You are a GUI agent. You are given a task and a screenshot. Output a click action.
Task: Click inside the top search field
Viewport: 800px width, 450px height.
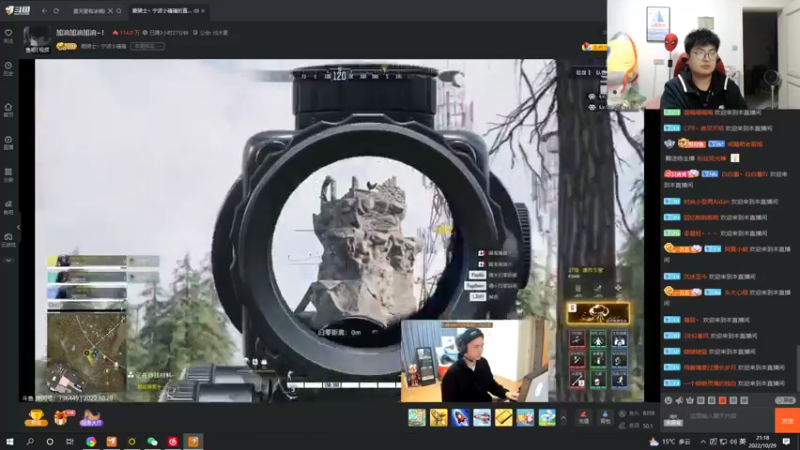[89, 11]
